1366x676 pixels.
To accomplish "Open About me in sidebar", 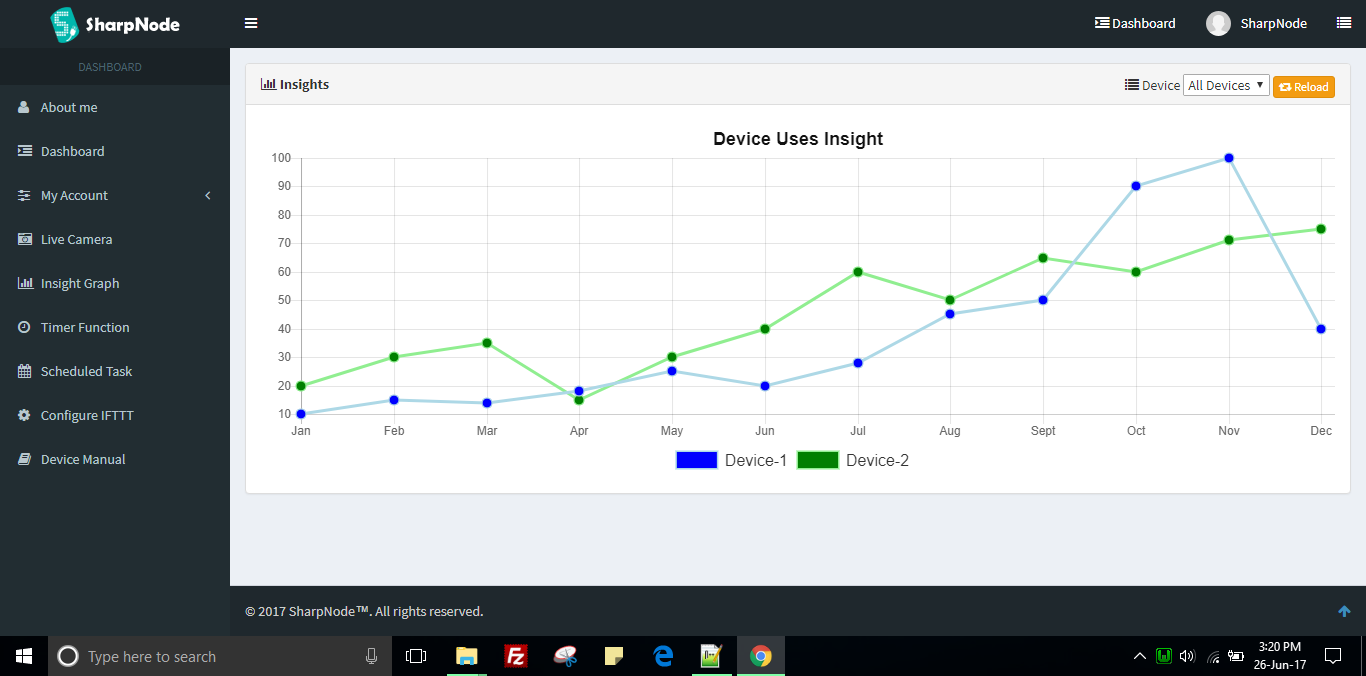I will pyautogui.click(x=69, y=107).
